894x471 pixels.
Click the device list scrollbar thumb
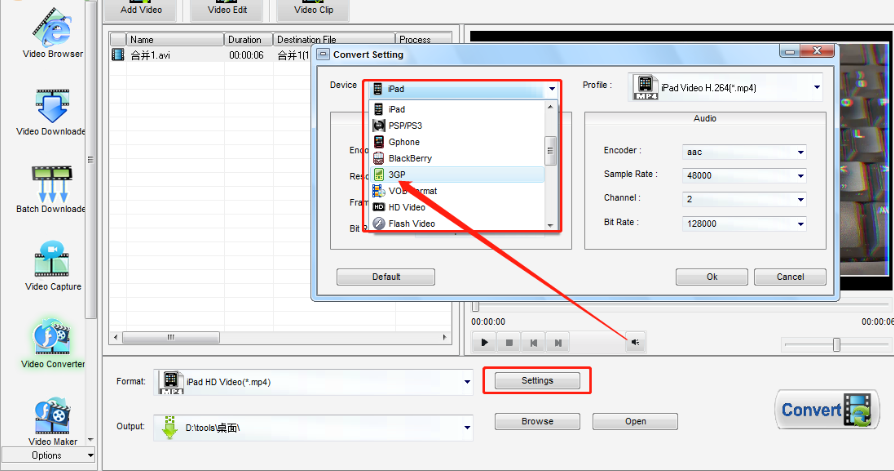point(550,151)
